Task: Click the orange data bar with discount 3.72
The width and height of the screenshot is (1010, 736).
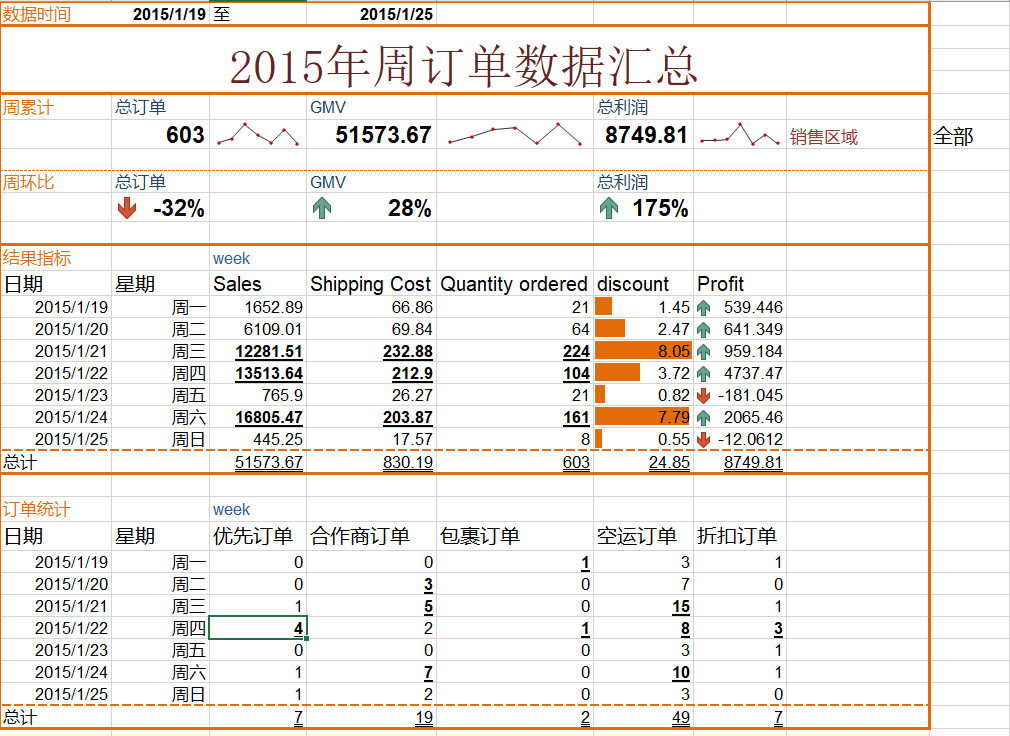Action: [617, 373]
